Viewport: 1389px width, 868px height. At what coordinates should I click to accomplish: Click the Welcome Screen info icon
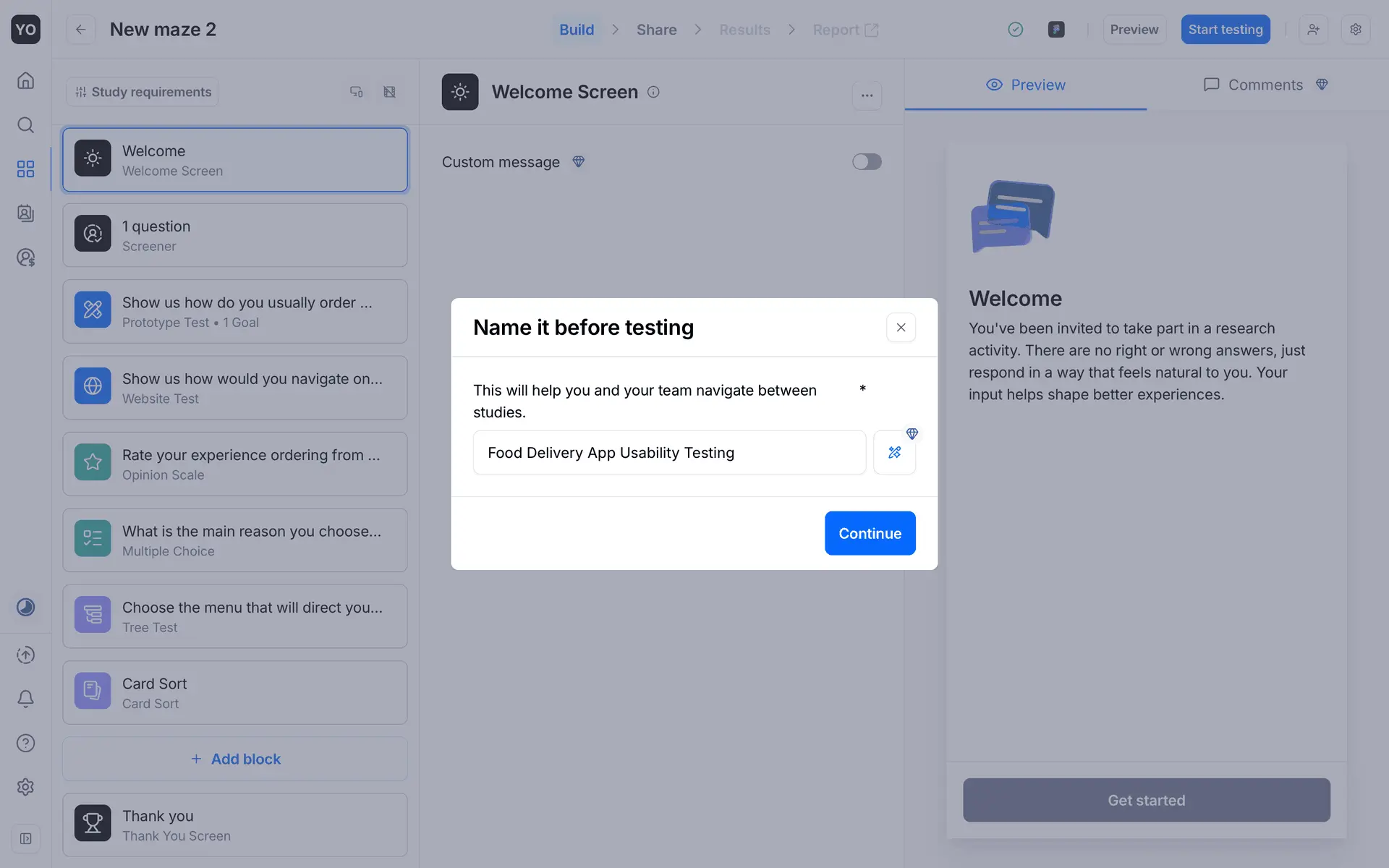653,92
